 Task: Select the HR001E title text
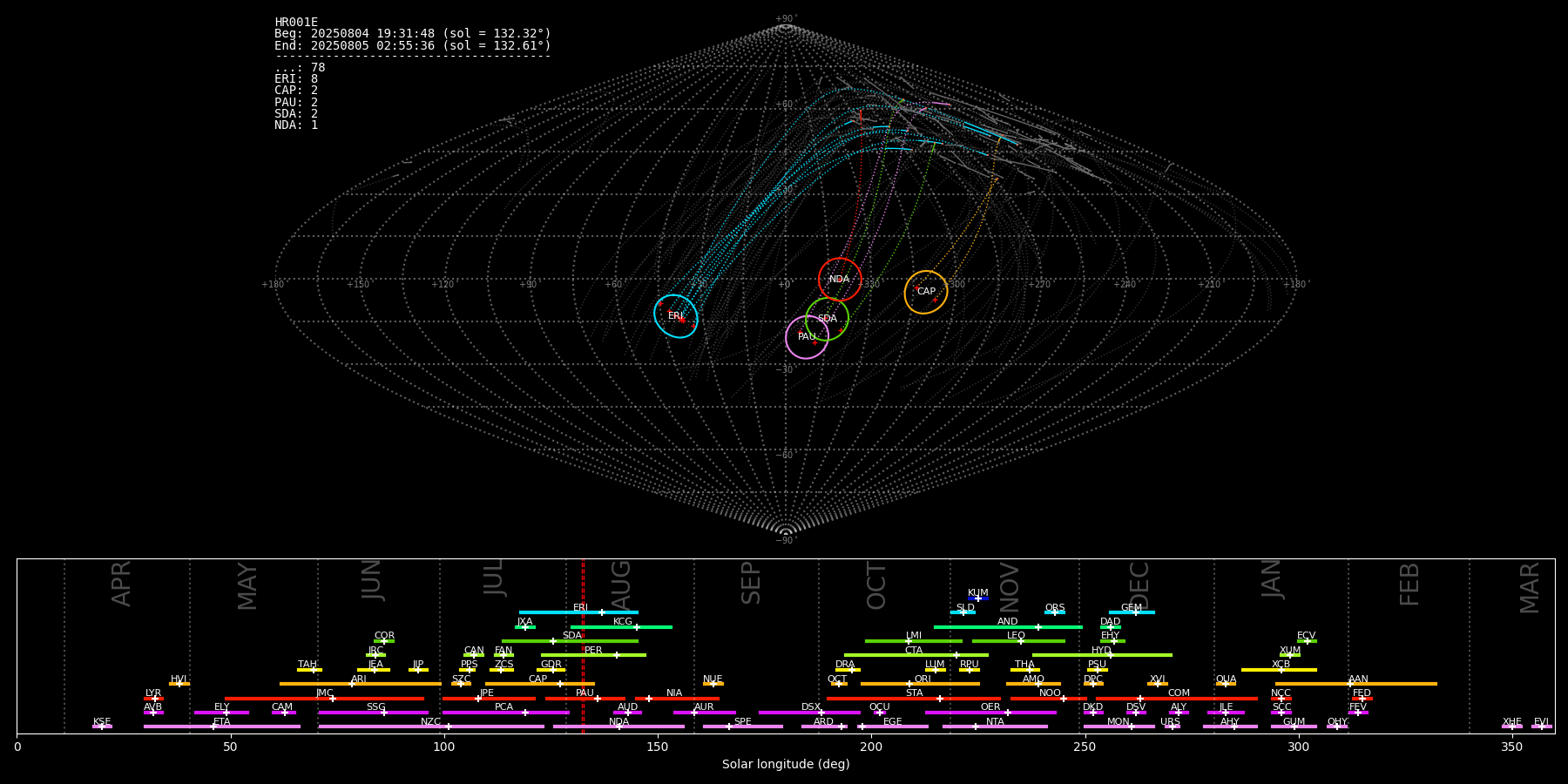296,23
